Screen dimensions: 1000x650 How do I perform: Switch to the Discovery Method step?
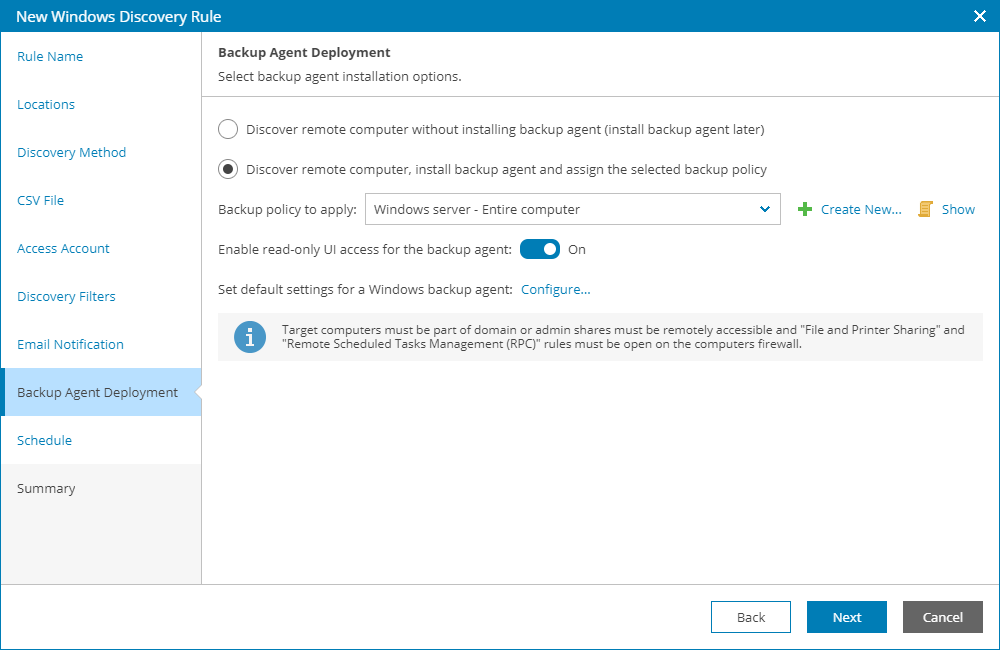(71, 153)
